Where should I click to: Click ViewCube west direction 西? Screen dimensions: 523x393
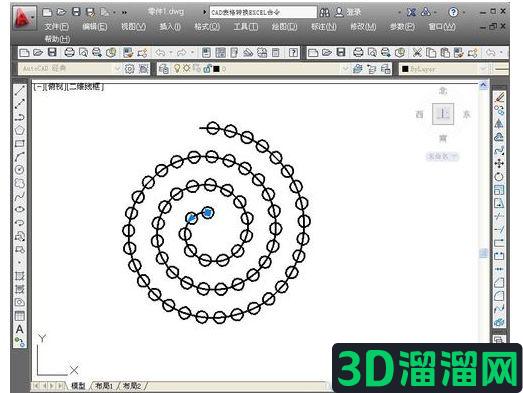pos(420,114)
